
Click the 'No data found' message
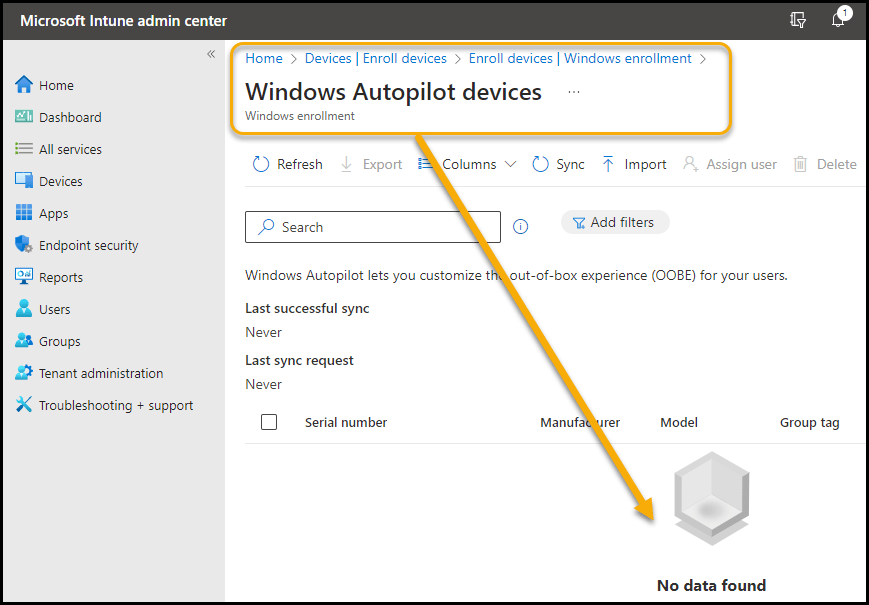tap(712, 585)
